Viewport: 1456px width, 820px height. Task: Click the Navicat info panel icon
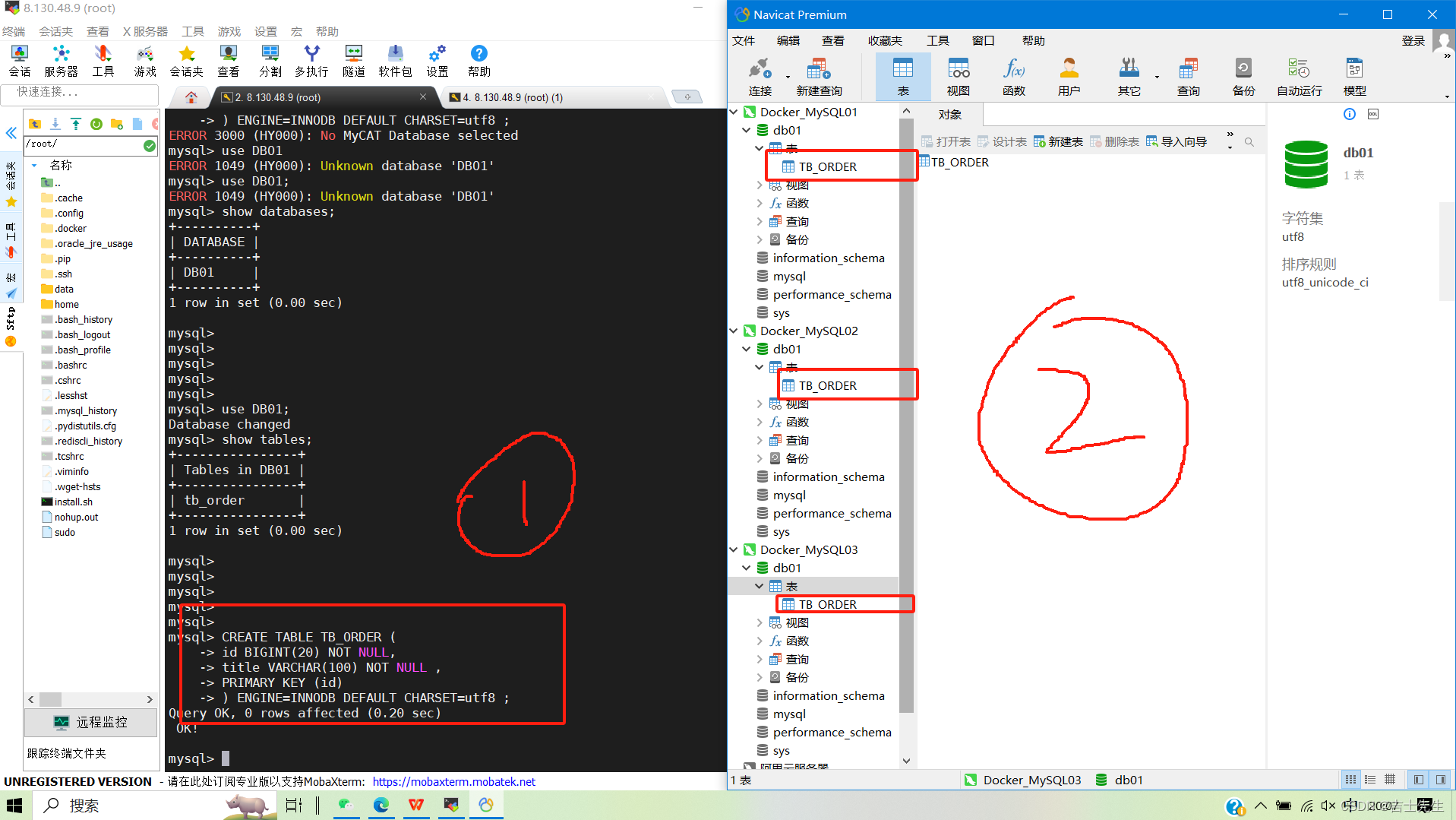(x=1350, y=114)
